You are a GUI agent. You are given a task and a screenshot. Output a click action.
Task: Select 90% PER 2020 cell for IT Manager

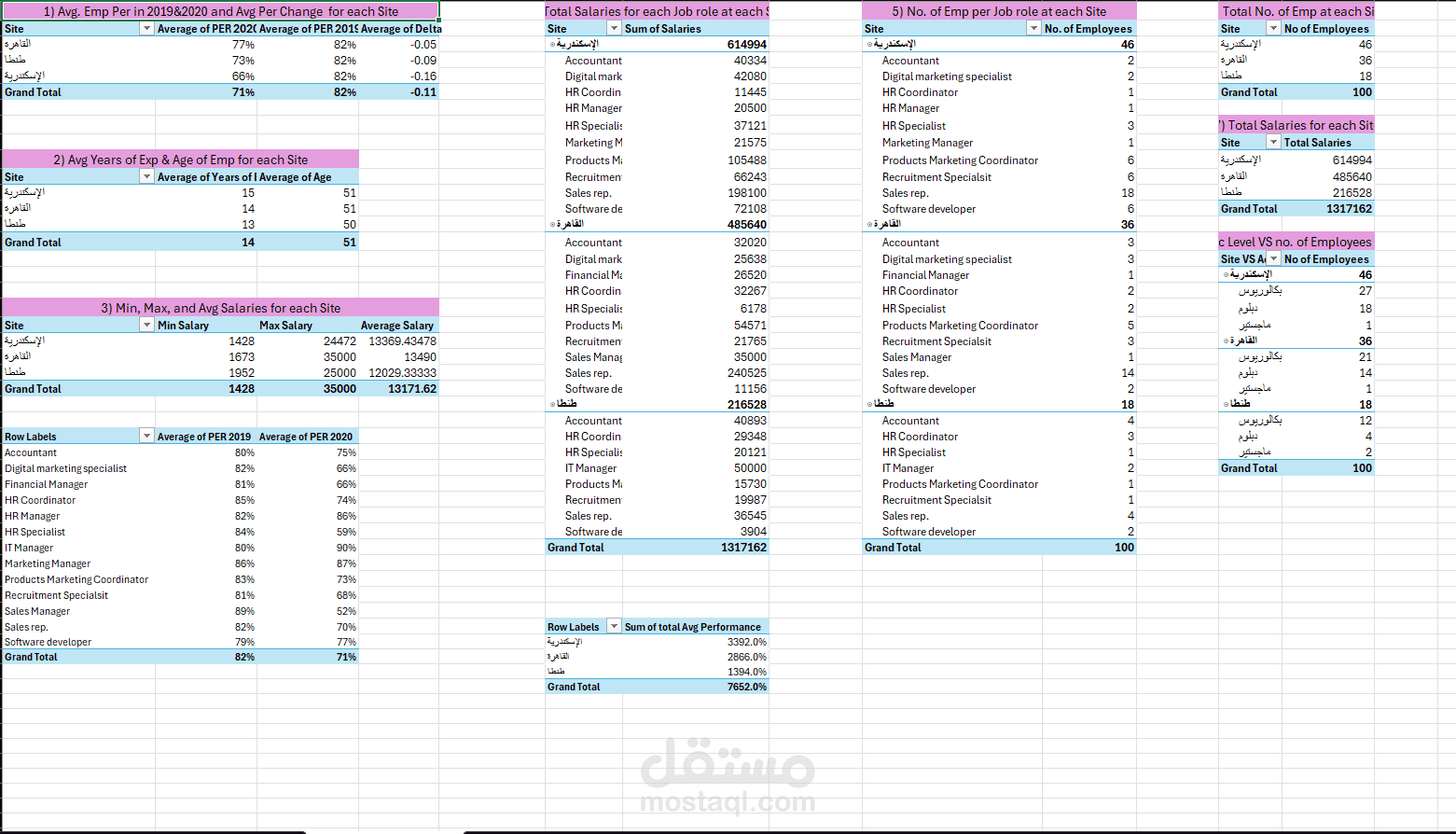pyautogui.click(x=308, y=548)
